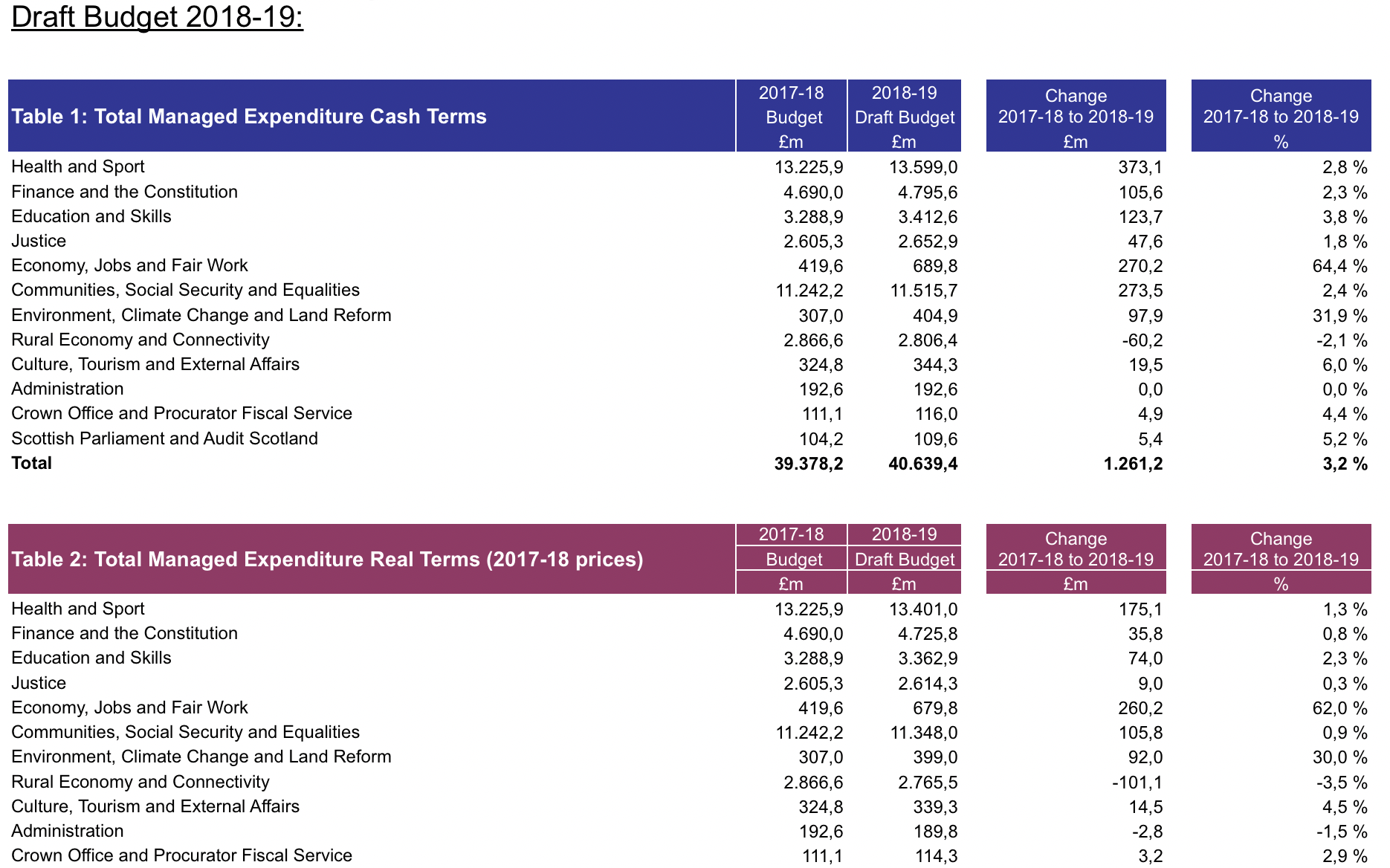Select the Table 2 Real Terms header title
This screenshot has height=868, width=1390.
327,559
